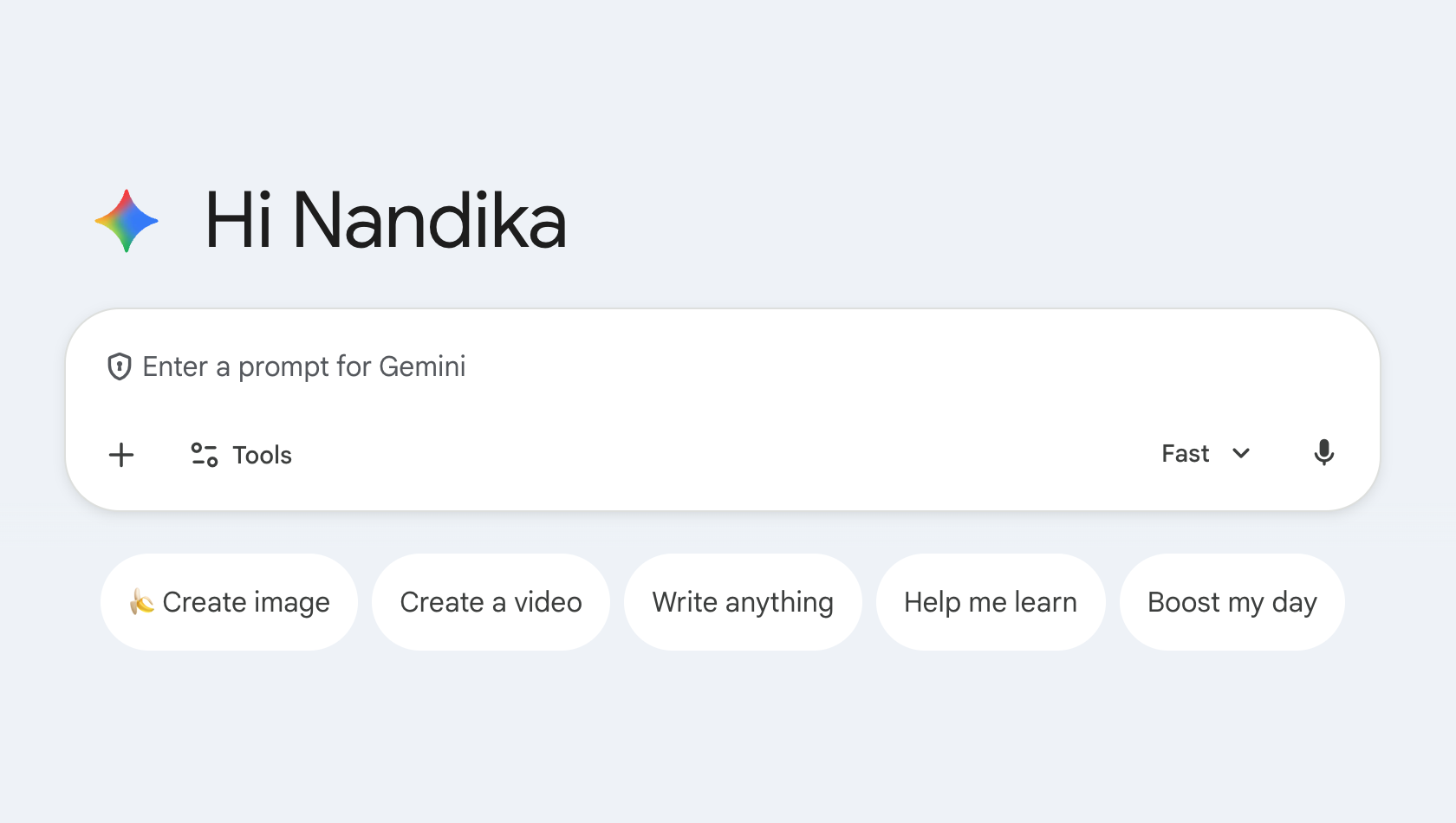
Task: Select Create a video
Action: [x=491, y=602]
